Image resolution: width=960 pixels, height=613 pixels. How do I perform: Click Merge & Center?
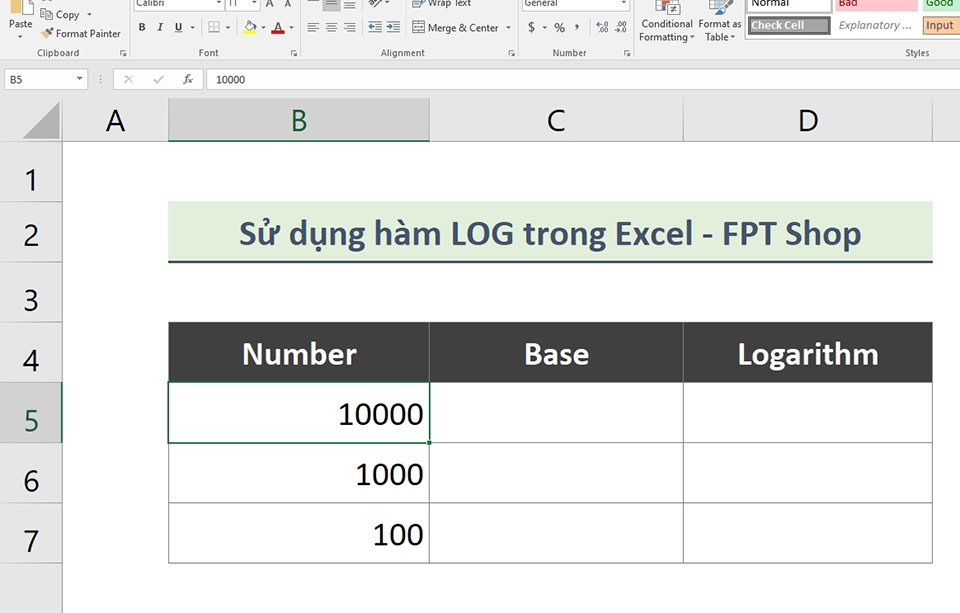click(x=455, y=28)
